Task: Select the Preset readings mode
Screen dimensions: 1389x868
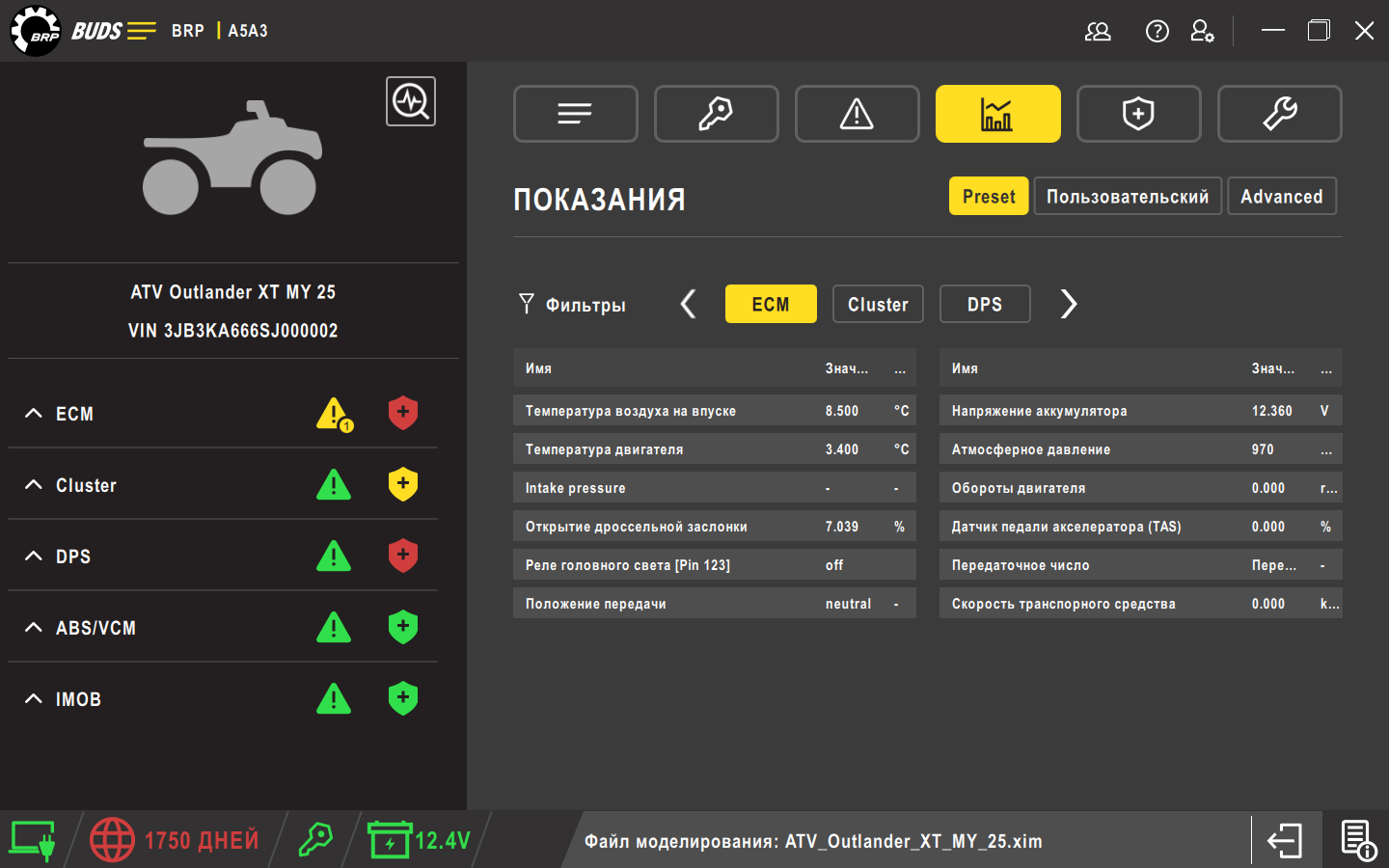Action: (x=989, y=196)
